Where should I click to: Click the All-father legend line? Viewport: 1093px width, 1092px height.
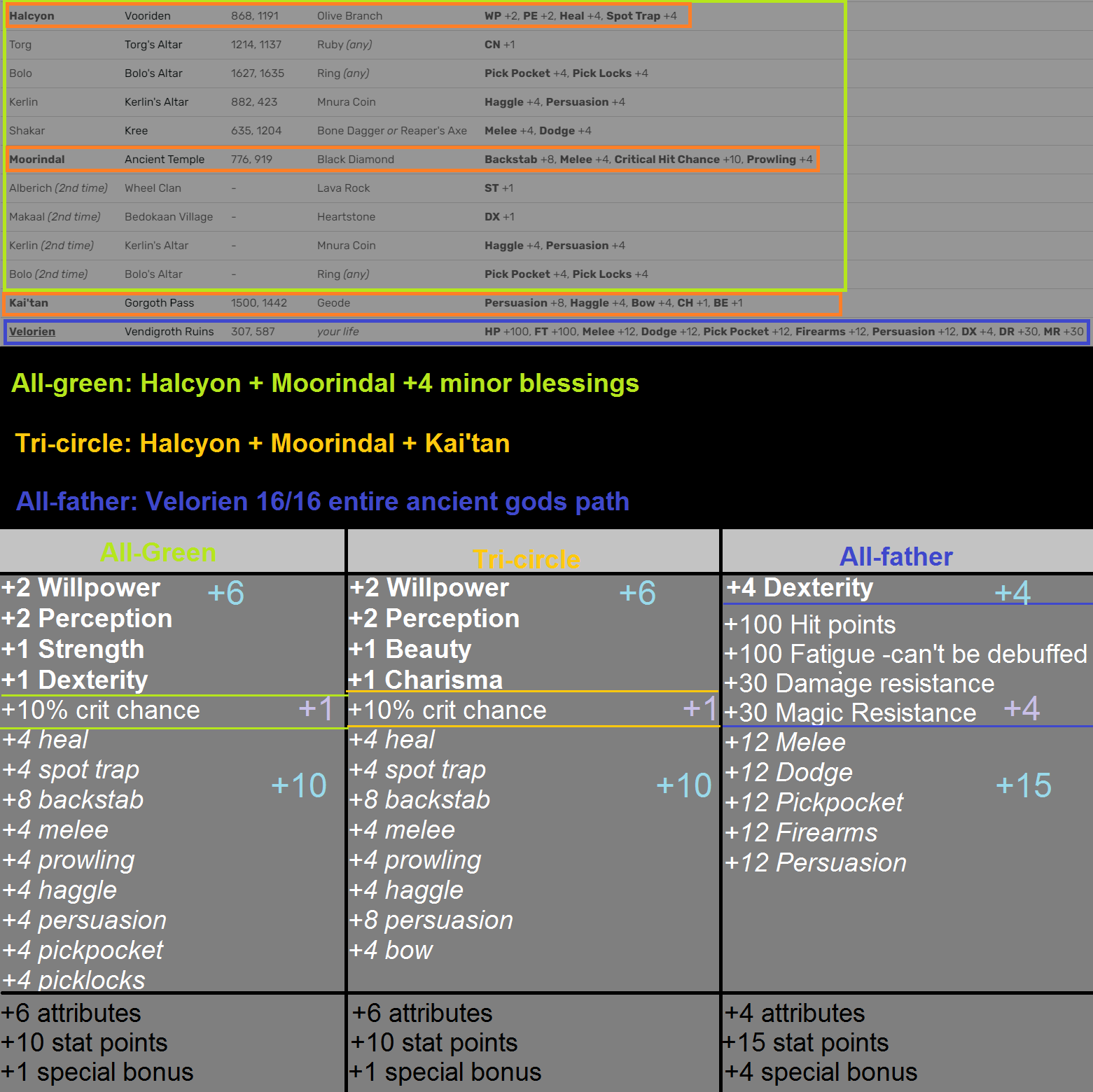(323, 502)
